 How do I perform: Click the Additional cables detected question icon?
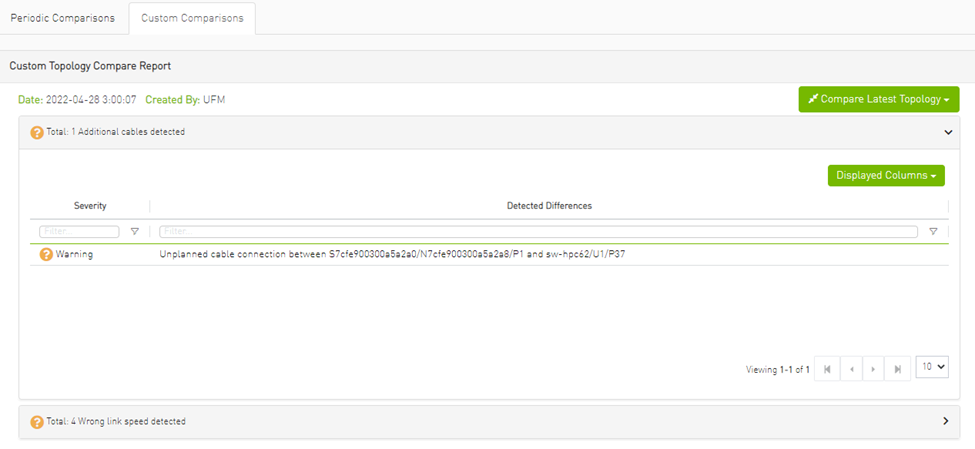37,132
